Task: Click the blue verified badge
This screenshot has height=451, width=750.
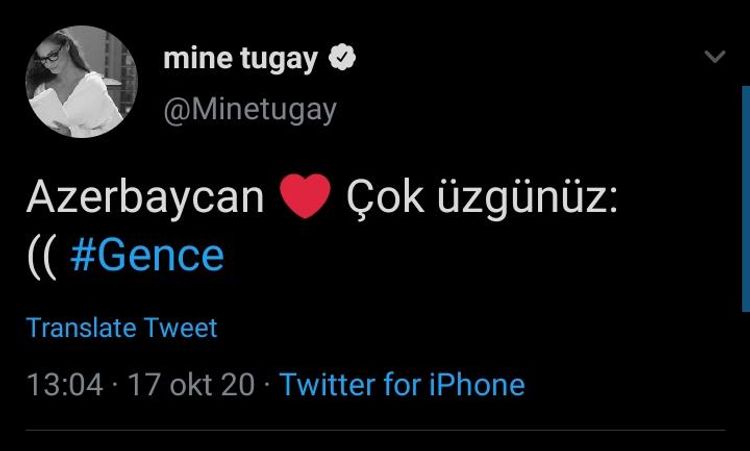Action: click(343, 60)
